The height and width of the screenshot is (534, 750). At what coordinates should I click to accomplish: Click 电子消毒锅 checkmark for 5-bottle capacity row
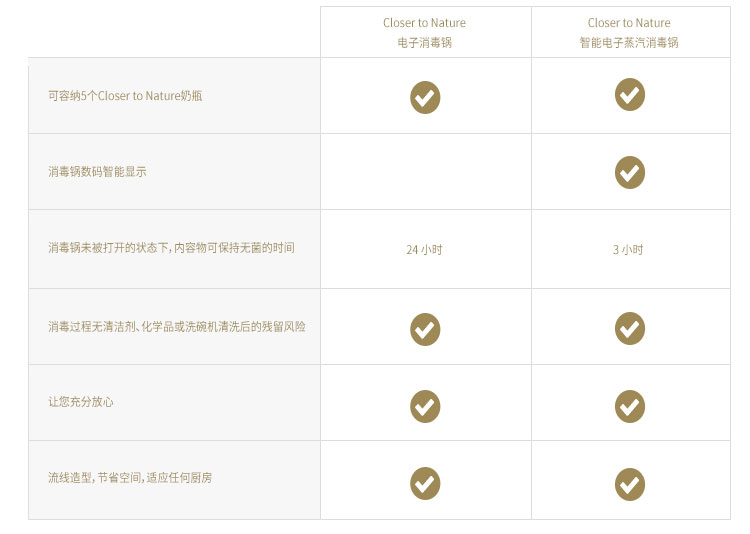(425, 97)
